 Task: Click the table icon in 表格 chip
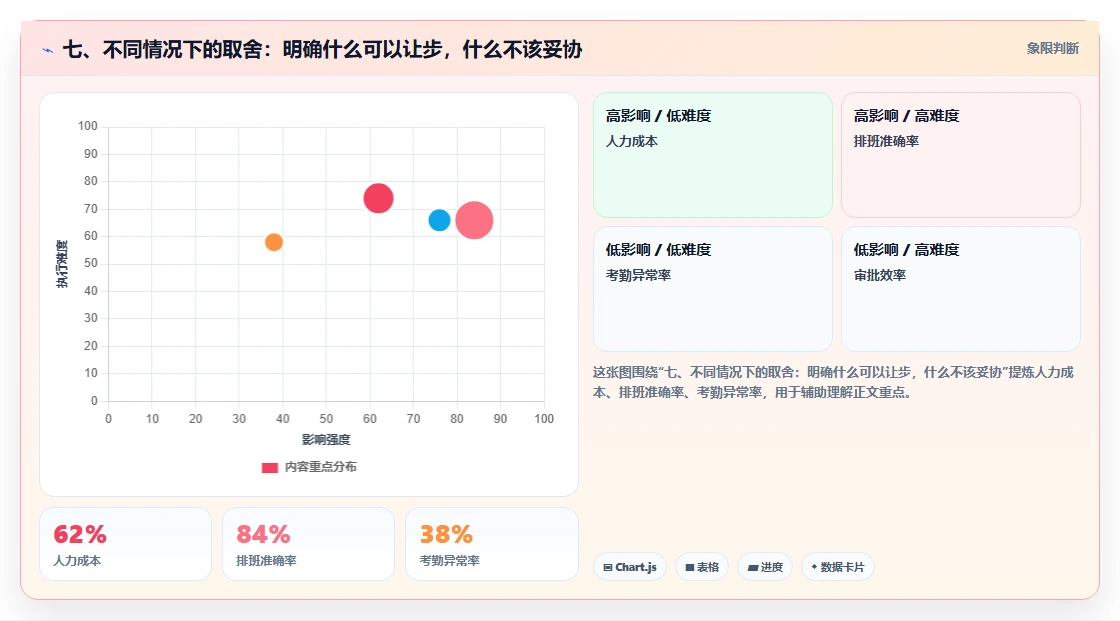pos(690,567)
